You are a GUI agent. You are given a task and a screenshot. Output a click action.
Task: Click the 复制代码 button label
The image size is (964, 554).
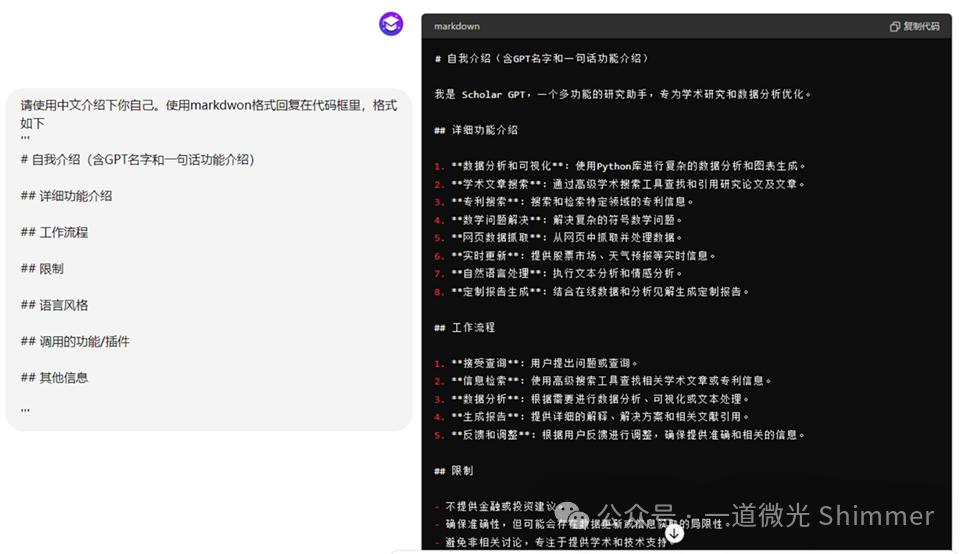921,26
